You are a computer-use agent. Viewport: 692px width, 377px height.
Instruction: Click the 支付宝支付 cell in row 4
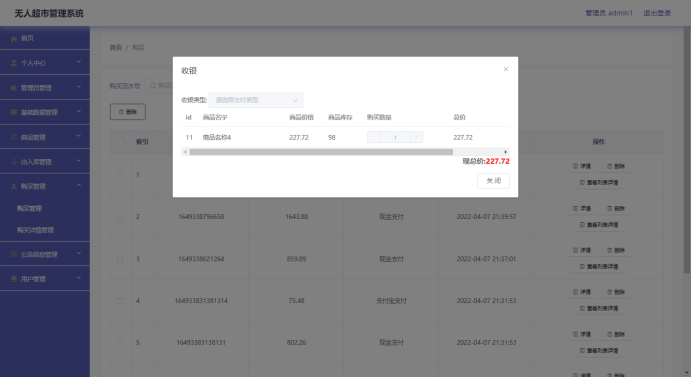coord(391,301)
